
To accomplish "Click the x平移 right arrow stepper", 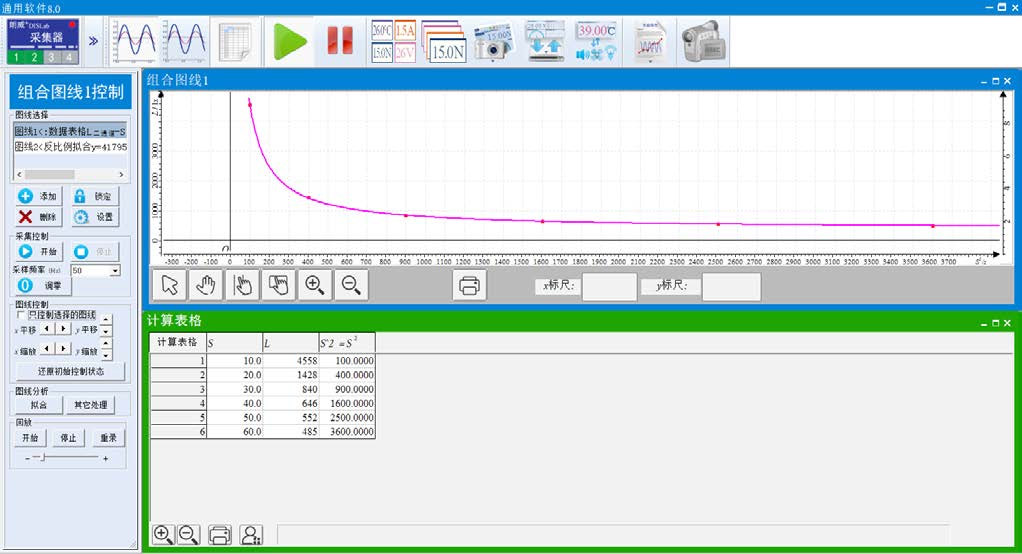I will coord(63,329).
